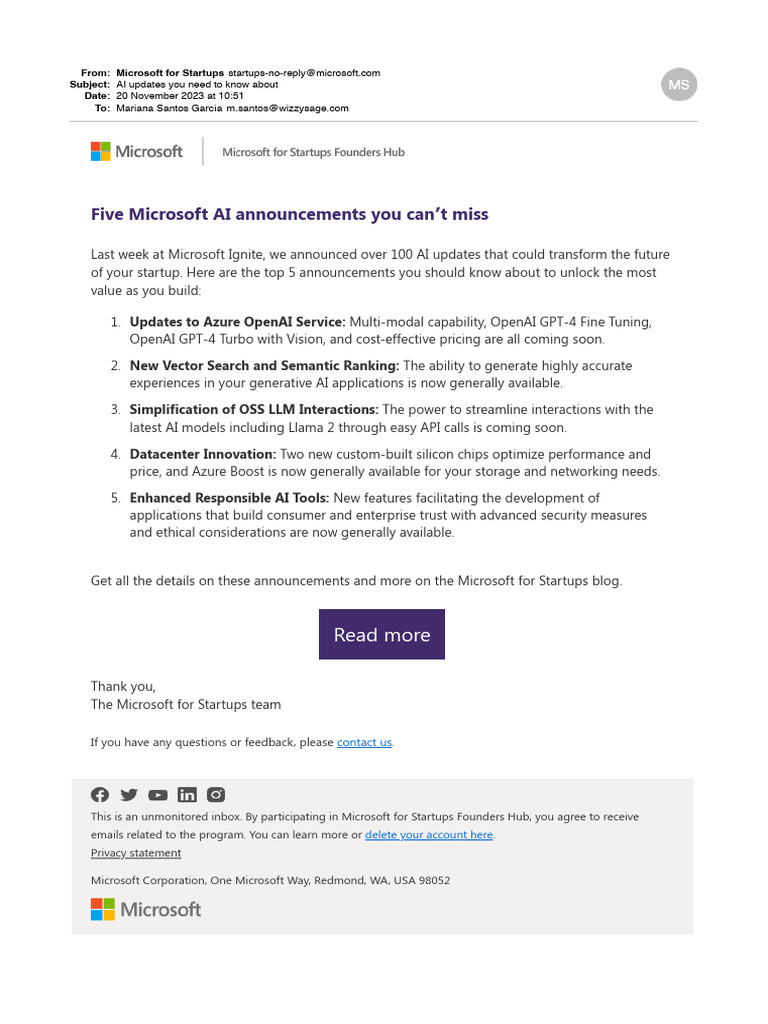Click Microsoft for Startups Founders Hub header text
Viewport: 768px width, 1024px height.
tap(313, 152)
